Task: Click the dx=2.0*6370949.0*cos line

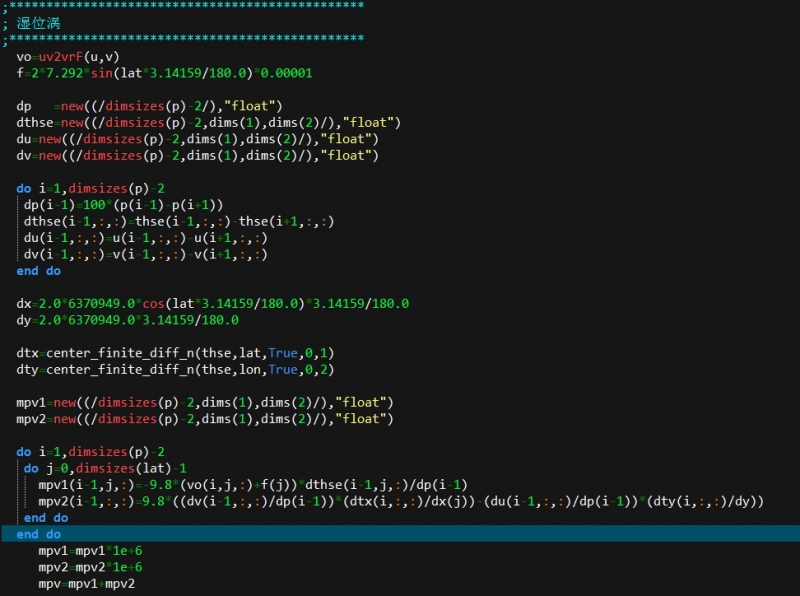Action: 212,304
